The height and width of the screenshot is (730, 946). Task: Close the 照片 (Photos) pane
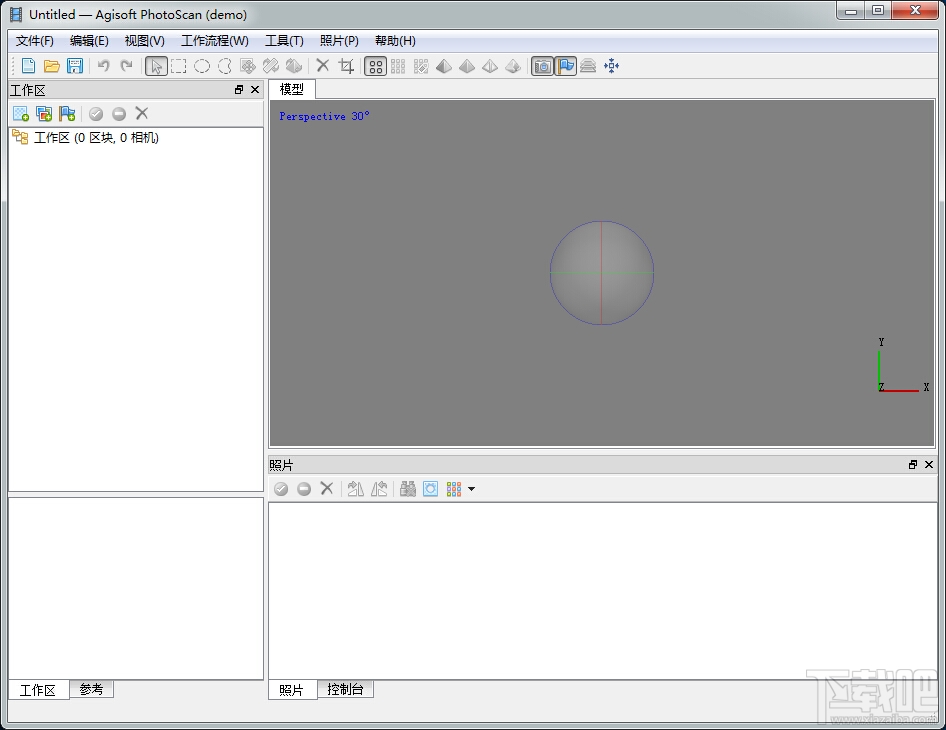click(929, 464)
